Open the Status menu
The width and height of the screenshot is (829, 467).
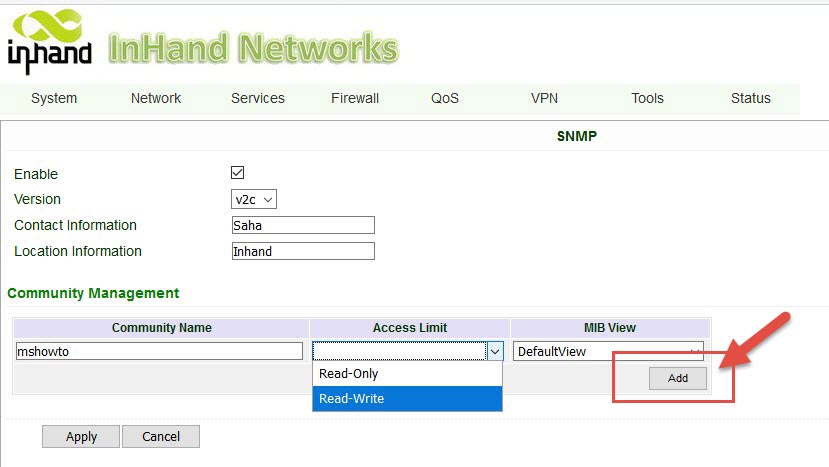coord(751,98)
